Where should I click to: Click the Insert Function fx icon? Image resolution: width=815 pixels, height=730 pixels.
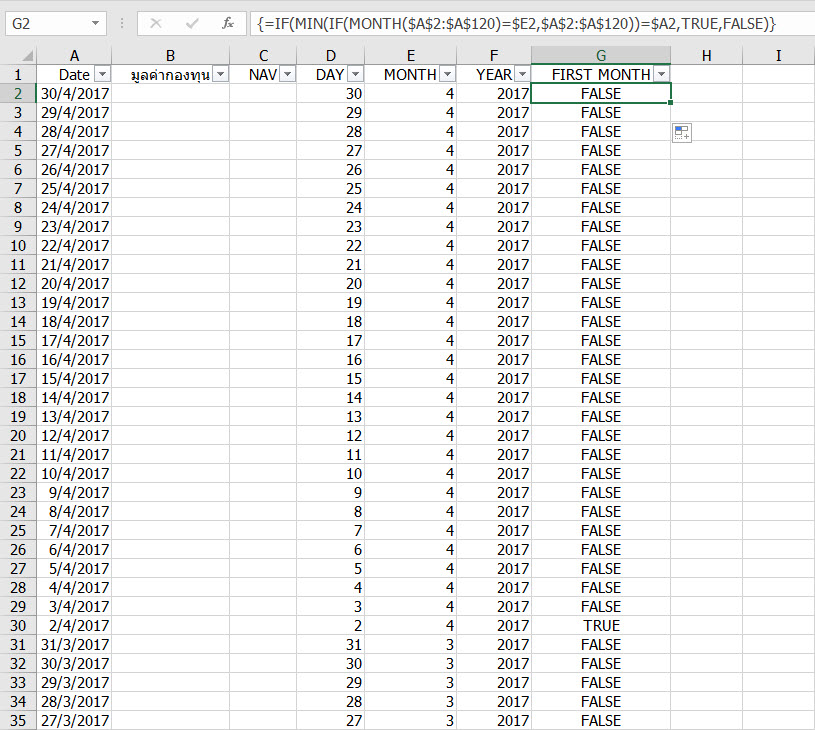click(227, 23)
